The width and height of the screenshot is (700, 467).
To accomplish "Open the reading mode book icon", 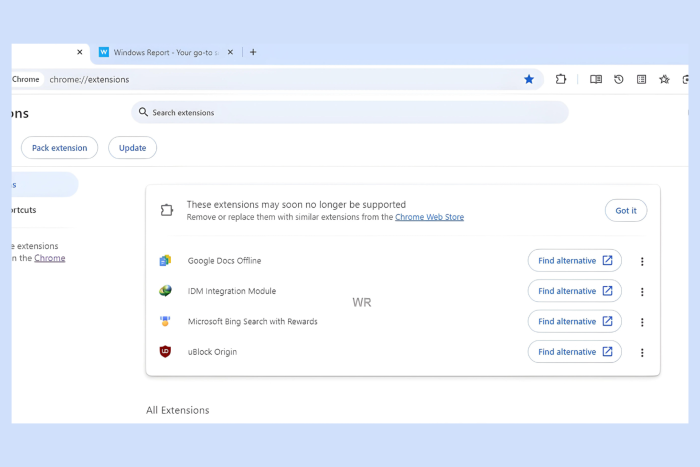I will pyautogui.click(x=596, y=79).
